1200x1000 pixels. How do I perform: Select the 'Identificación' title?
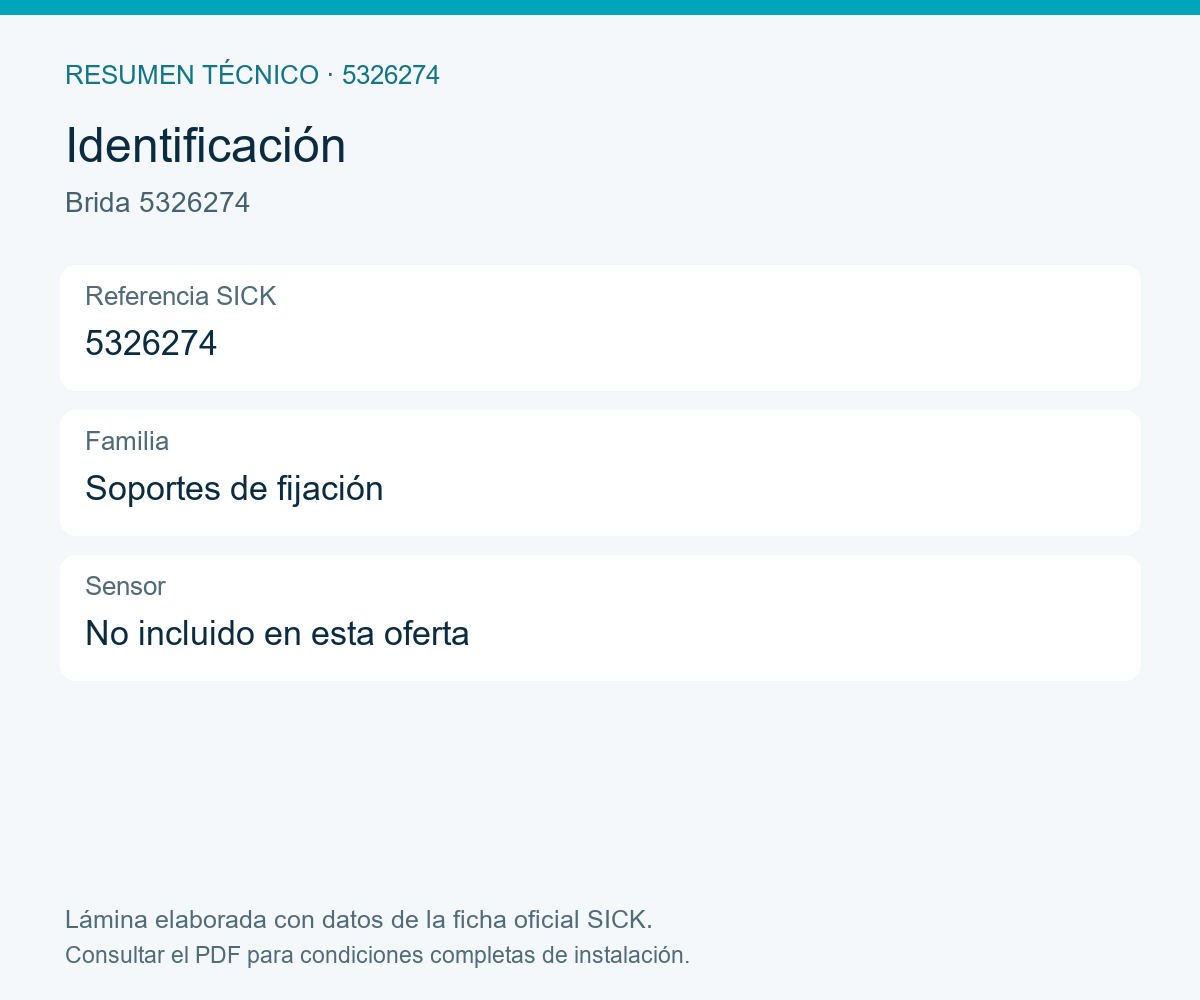(x=205, y=146)
